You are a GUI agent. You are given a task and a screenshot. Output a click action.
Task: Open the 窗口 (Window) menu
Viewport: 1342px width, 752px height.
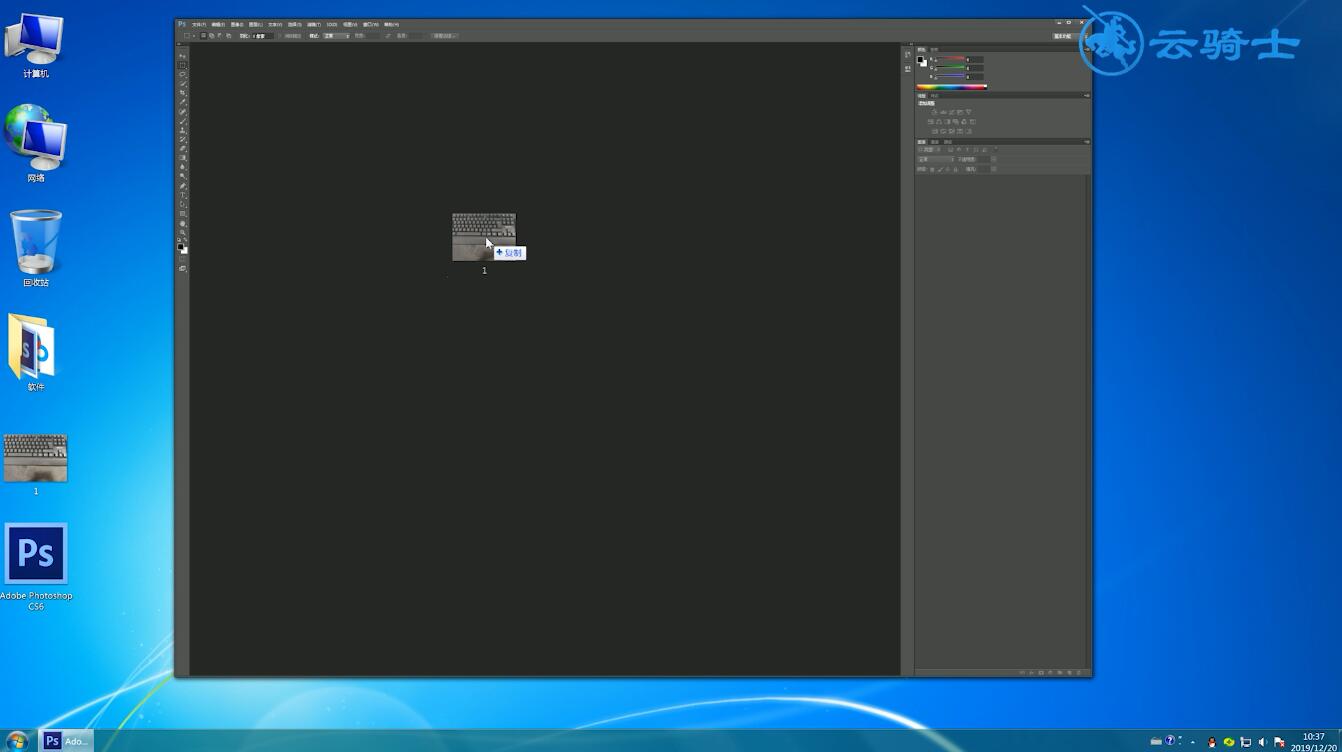click(x=371, y=25)
